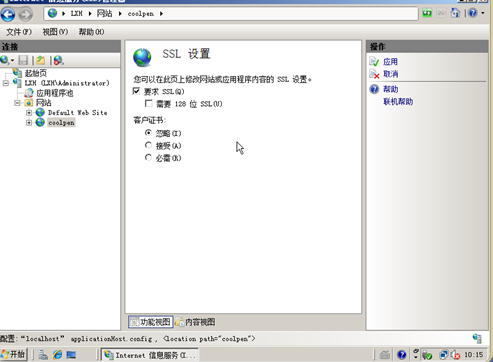This screenshot has height=362, width=493.
Task: Expand the arrow after LXH in the breadcrumb
Action: point(90,14)
